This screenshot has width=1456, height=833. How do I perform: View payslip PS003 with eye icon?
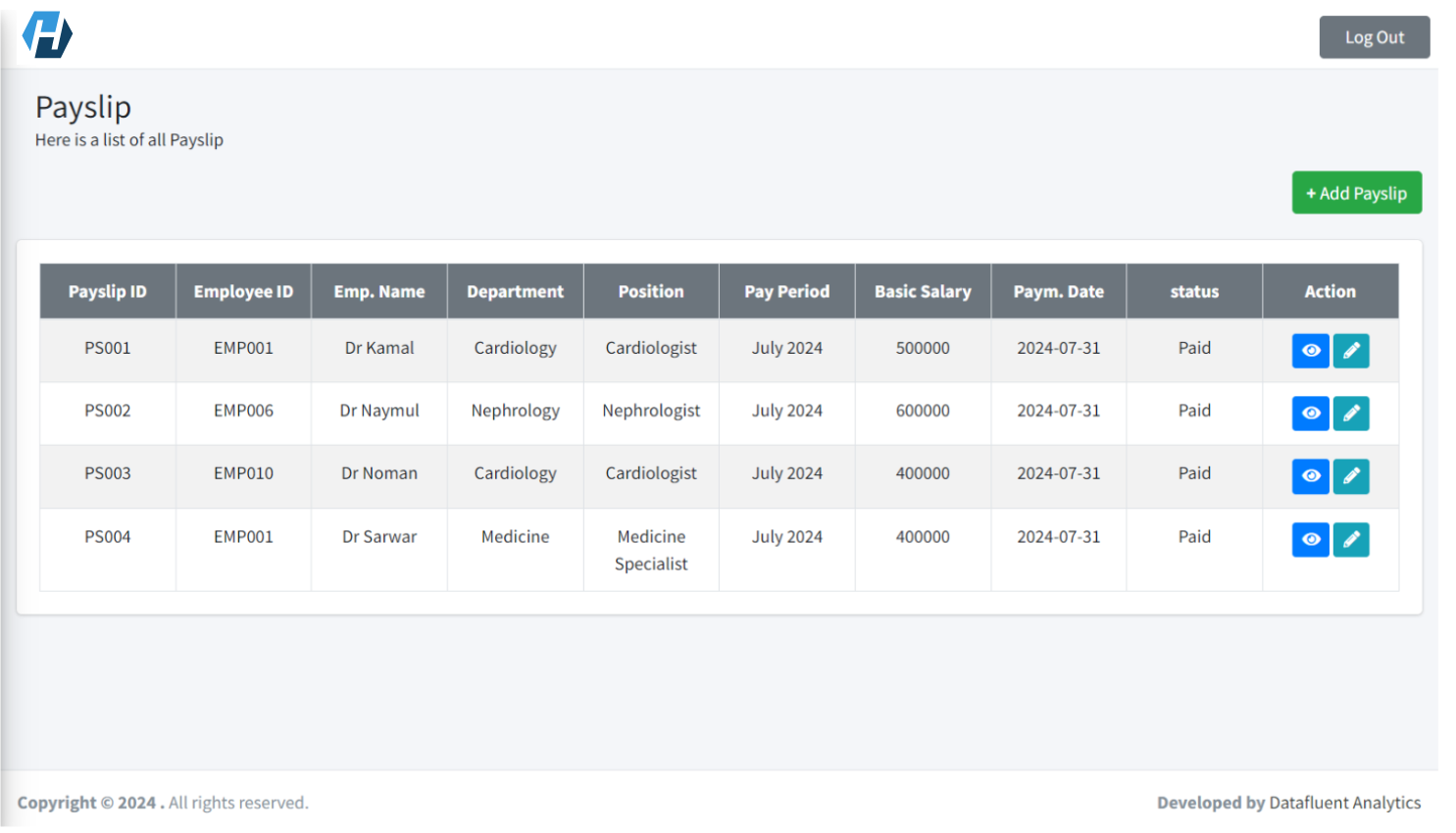pos(1310,476)
